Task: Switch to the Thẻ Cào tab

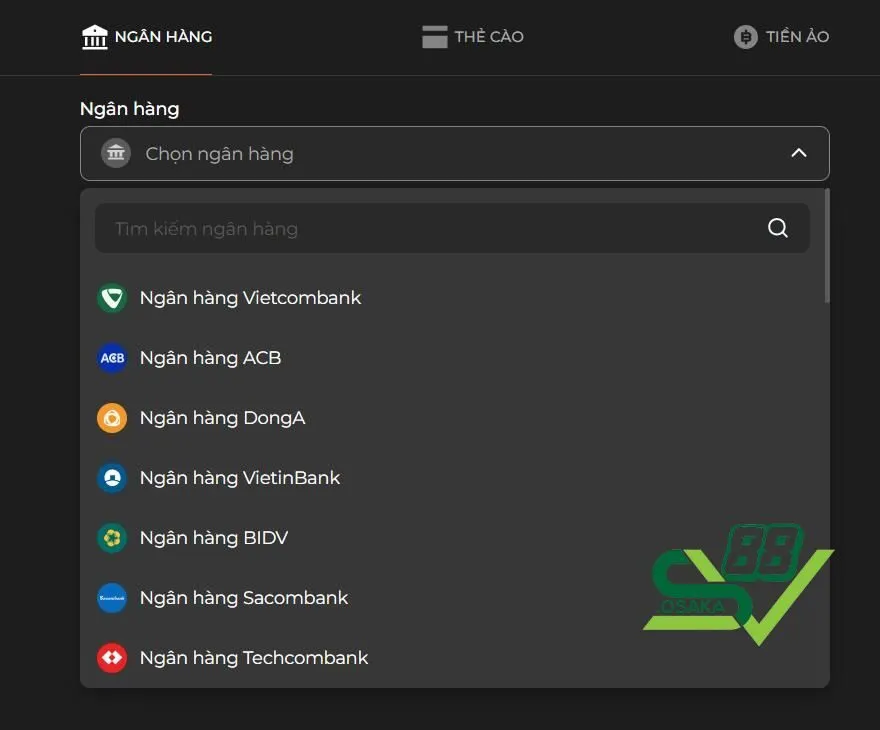Action: 473,37
